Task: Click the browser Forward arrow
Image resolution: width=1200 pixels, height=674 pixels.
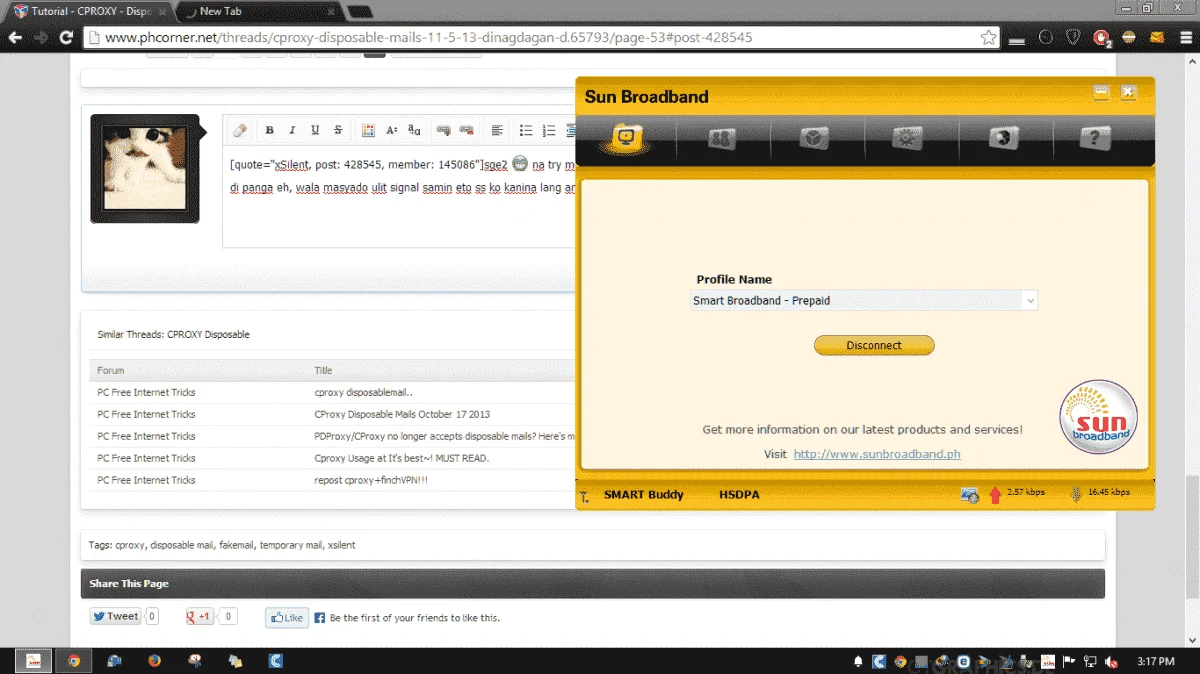Action: point(41,37)
